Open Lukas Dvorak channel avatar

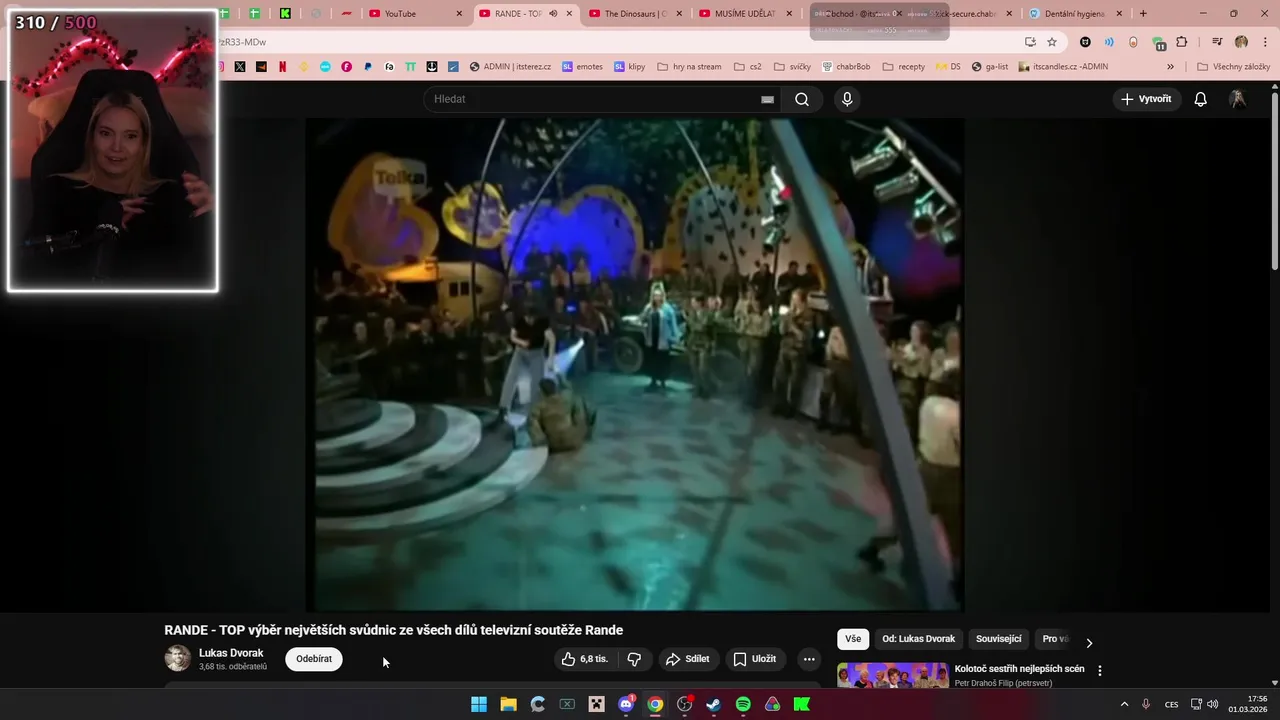click(x=177, y=658)
